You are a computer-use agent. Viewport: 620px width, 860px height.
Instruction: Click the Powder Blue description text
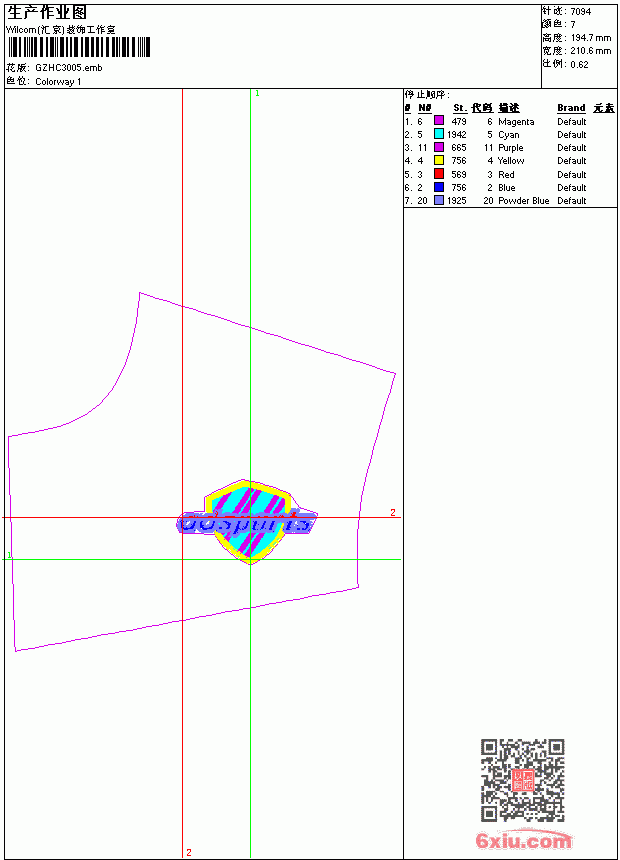click(523, 200)
